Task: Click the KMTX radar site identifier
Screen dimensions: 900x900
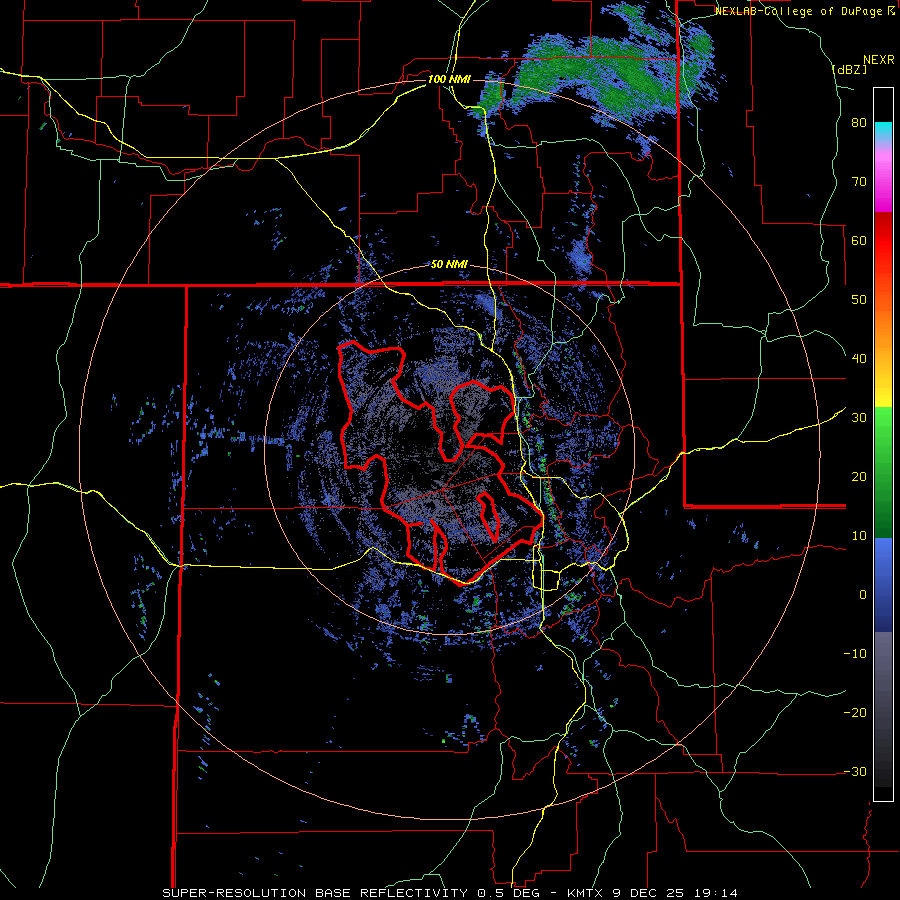Action: 584,893
